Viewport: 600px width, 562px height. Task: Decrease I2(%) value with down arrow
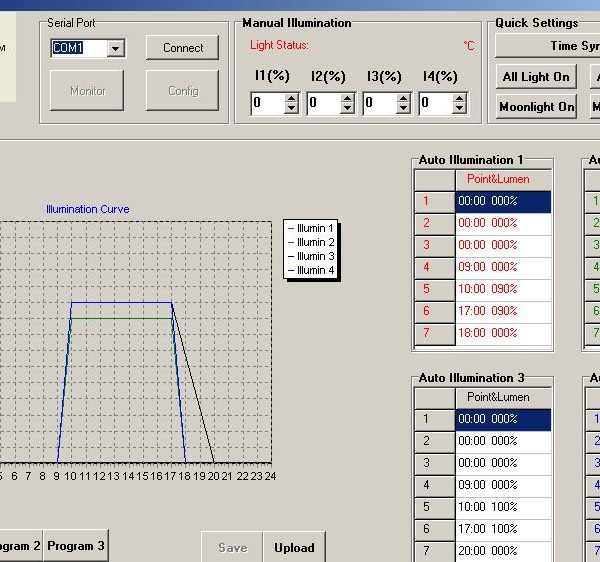point(347,109)
